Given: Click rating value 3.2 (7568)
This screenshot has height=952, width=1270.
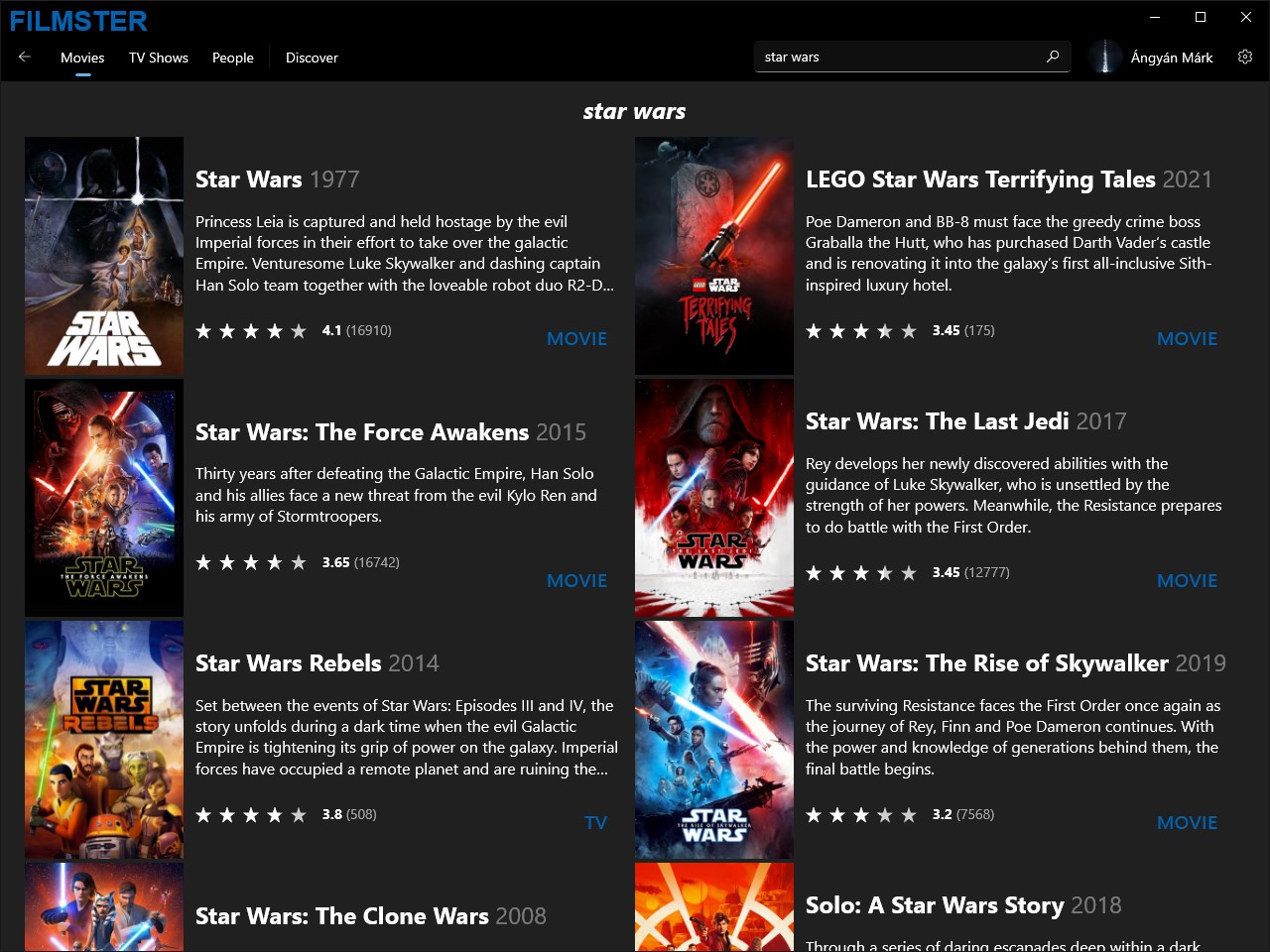Looking at the screenshot, I should point(963,814).
